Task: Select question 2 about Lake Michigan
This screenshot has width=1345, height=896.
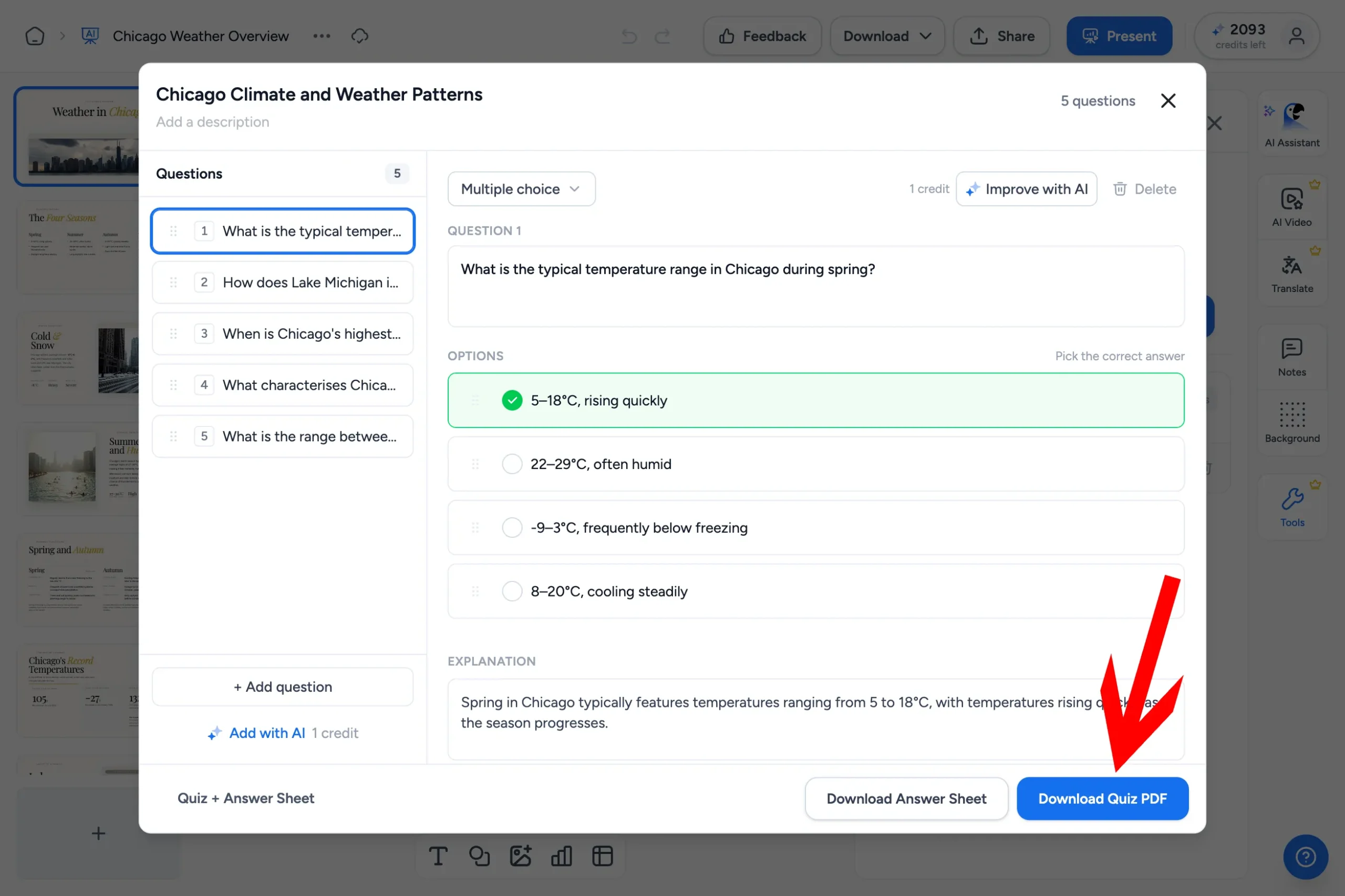Action: (x=282, y=282)
